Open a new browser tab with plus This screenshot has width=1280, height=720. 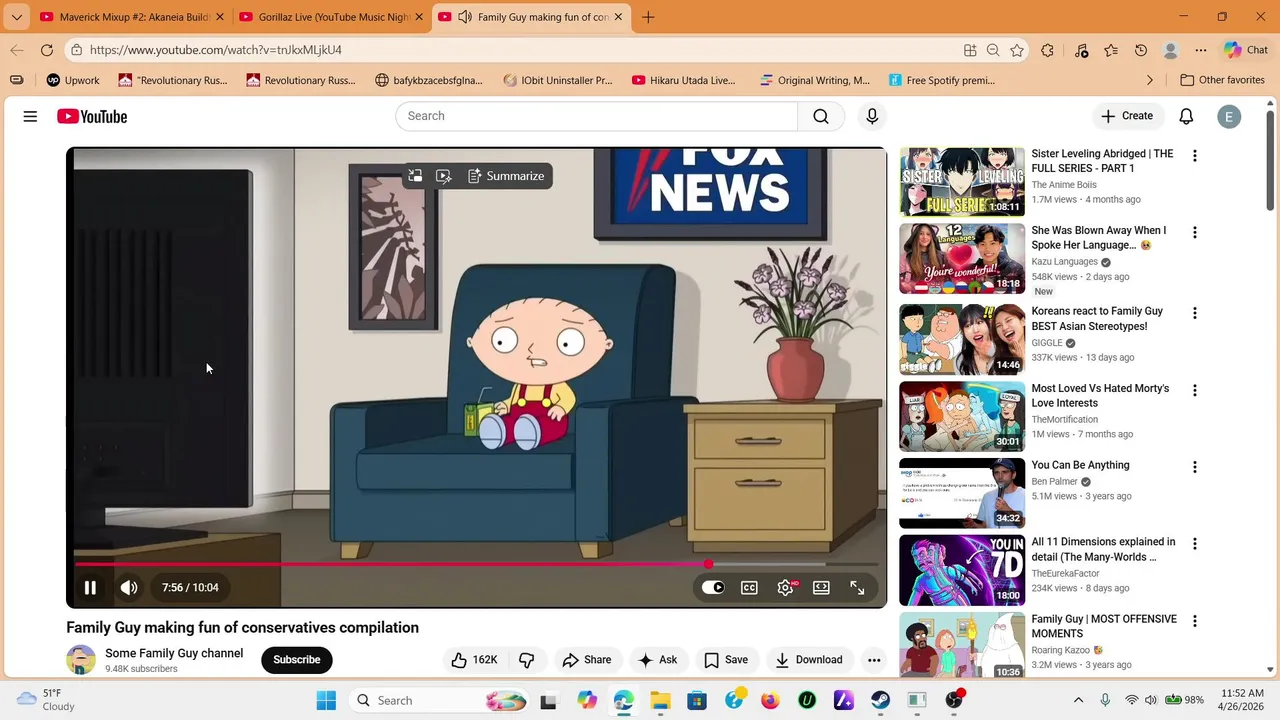[648, 17]
